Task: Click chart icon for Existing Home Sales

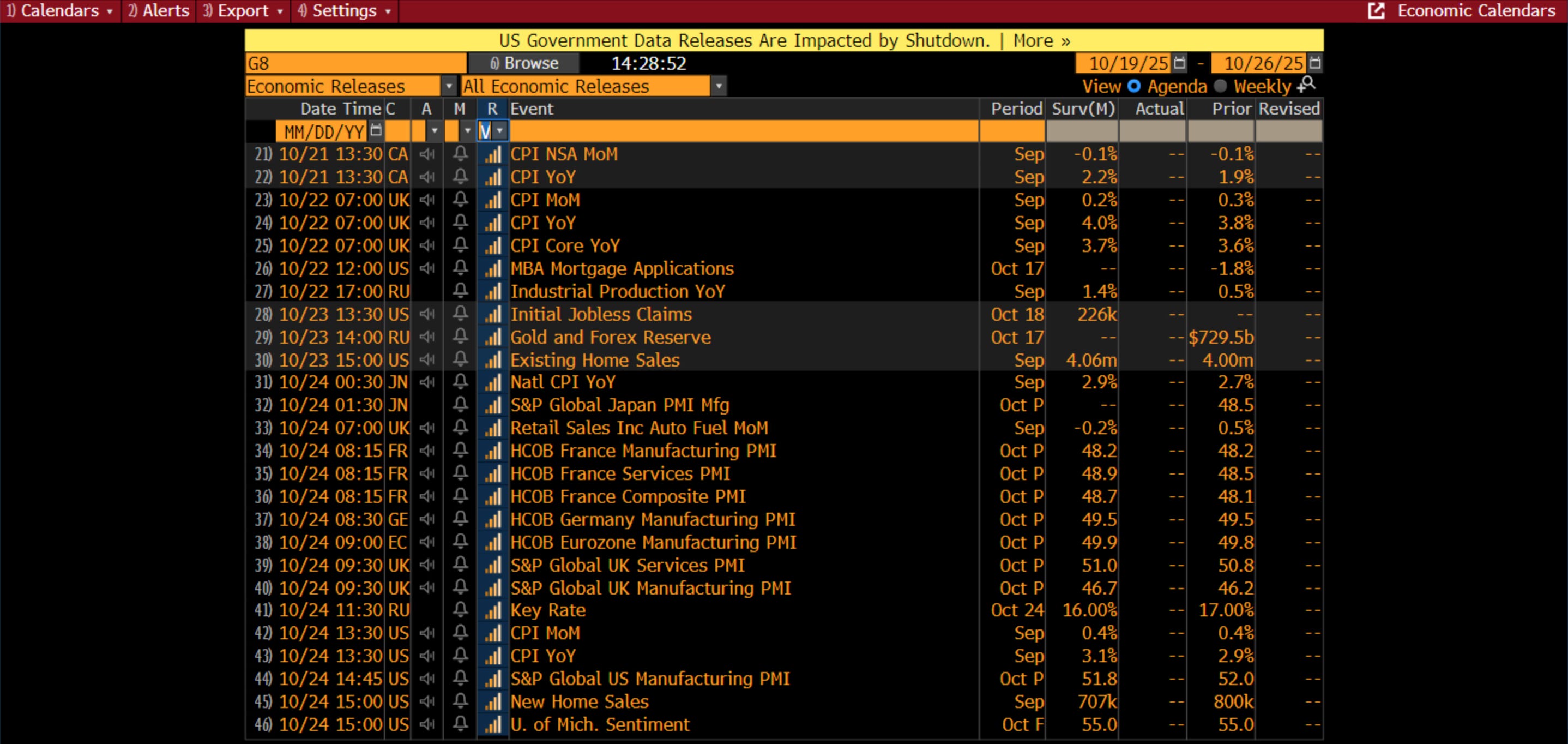Action: (492, 360)
